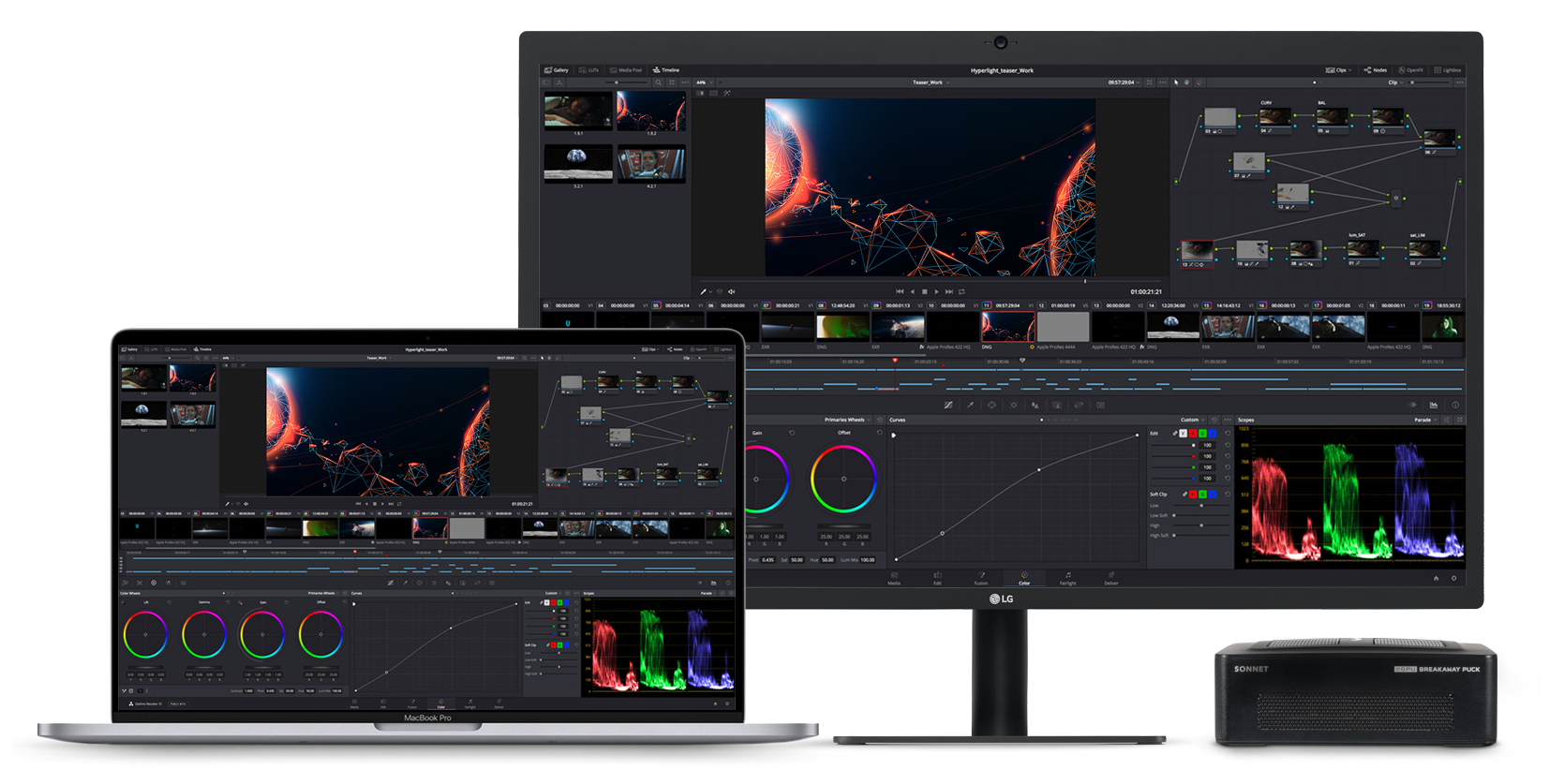The image size is (1564, 784).
Task: Toggle the Y luminance curve channel on monitor
Action: click(x=1183, y=433)
